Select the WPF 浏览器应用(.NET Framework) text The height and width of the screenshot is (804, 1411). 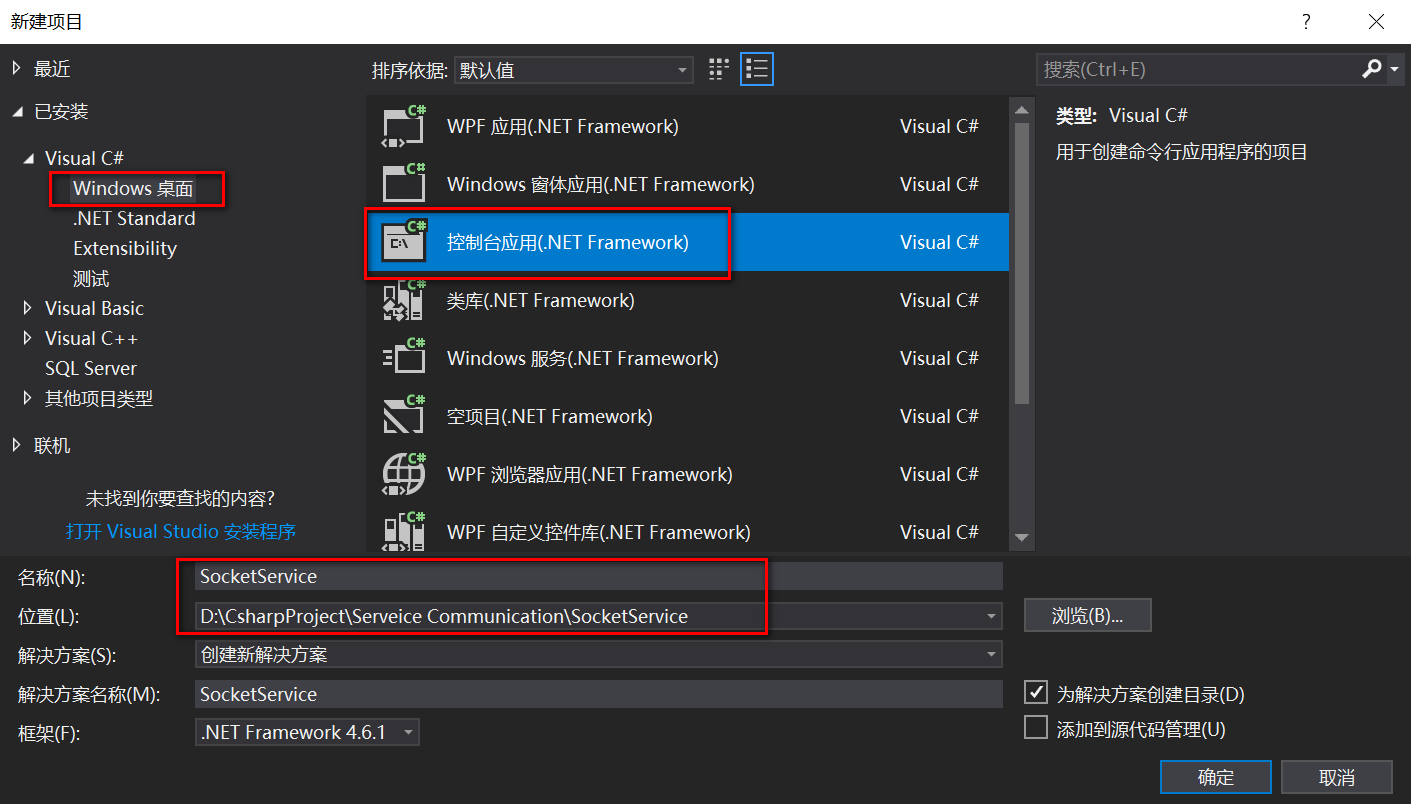pyautogui.click(x=590, y=474)
